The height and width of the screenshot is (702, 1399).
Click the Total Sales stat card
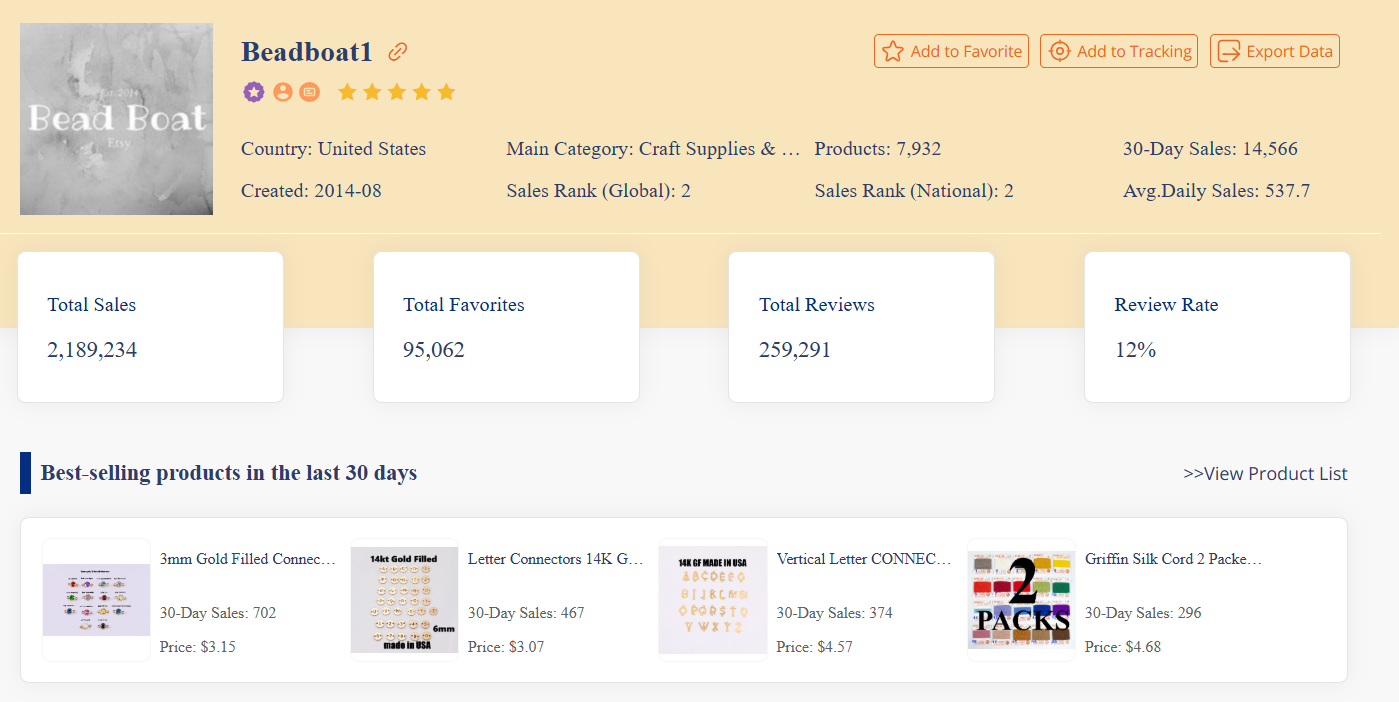(150, 327)
